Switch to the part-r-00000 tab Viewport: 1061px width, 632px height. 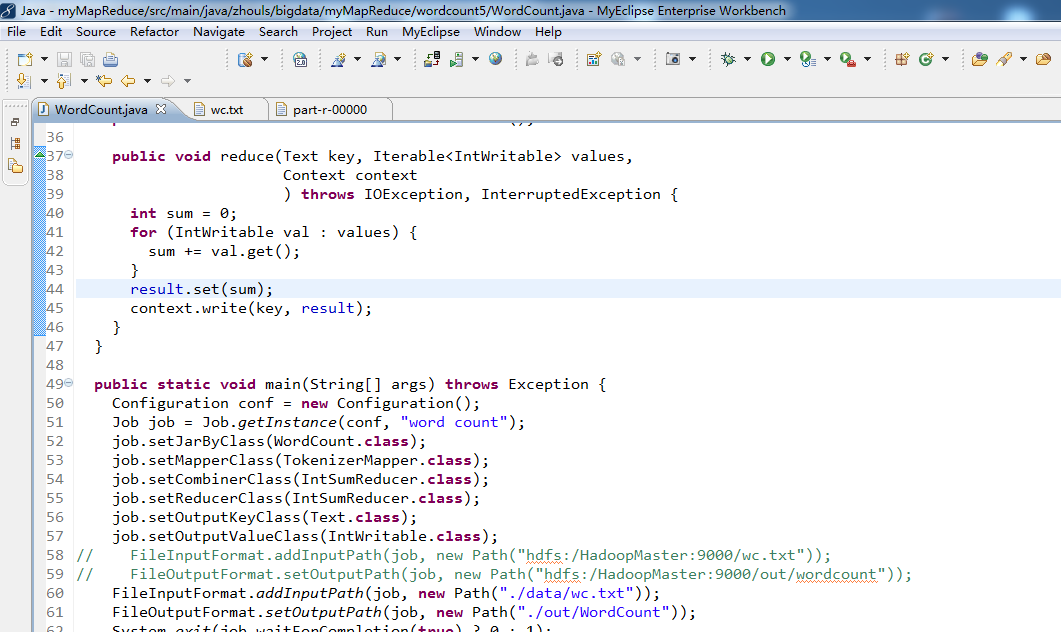coord(330,110)
